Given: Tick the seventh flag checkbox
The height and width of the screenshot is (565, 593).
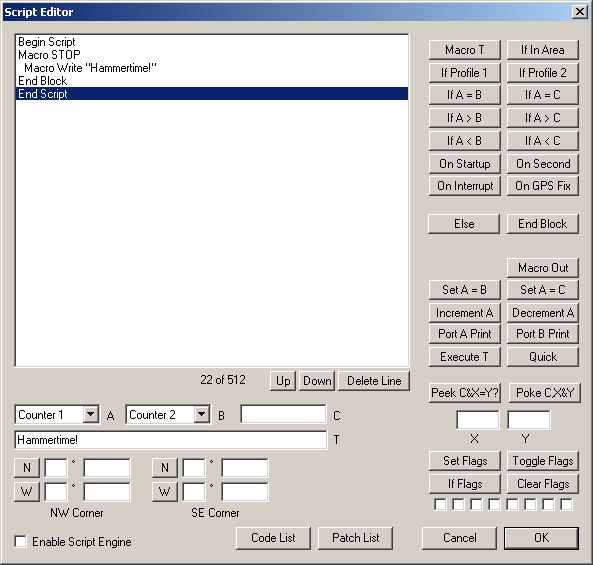Looking at the screenshot, I should click(548, 504).
